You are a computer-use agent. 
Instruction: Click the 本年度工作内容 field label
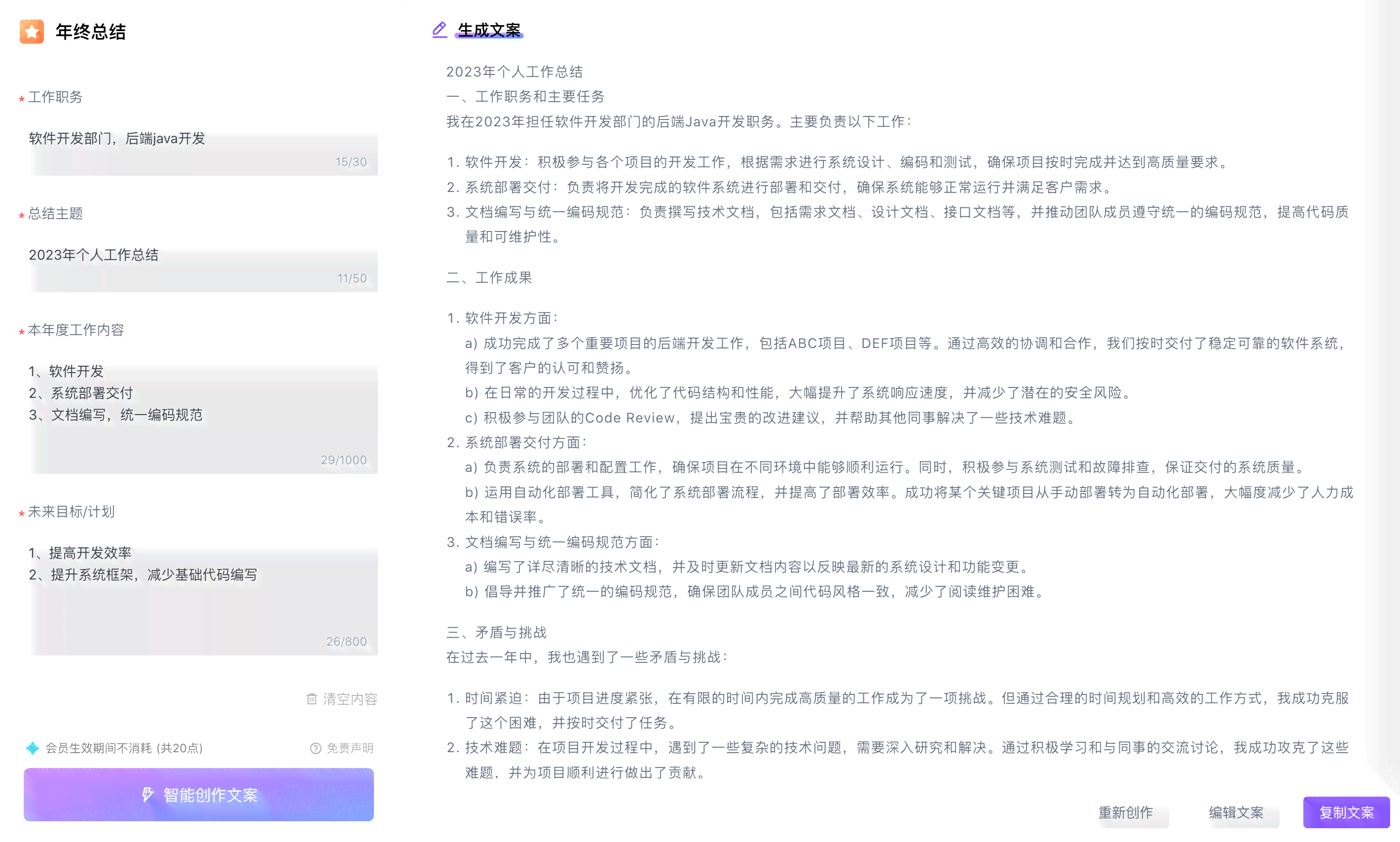click(75, 330)
